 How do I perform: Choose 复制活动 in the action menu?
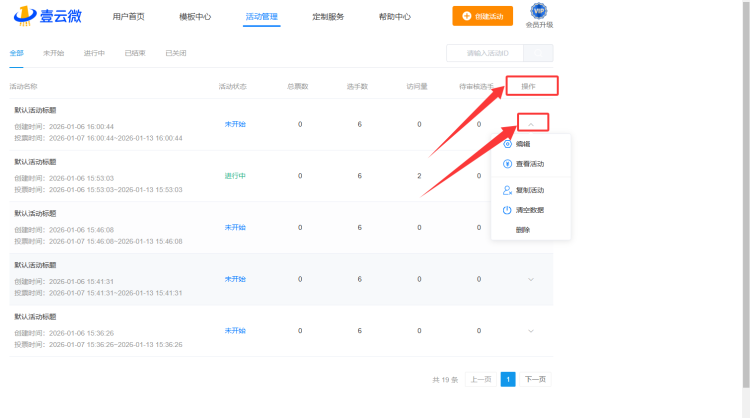coord(530,190)
